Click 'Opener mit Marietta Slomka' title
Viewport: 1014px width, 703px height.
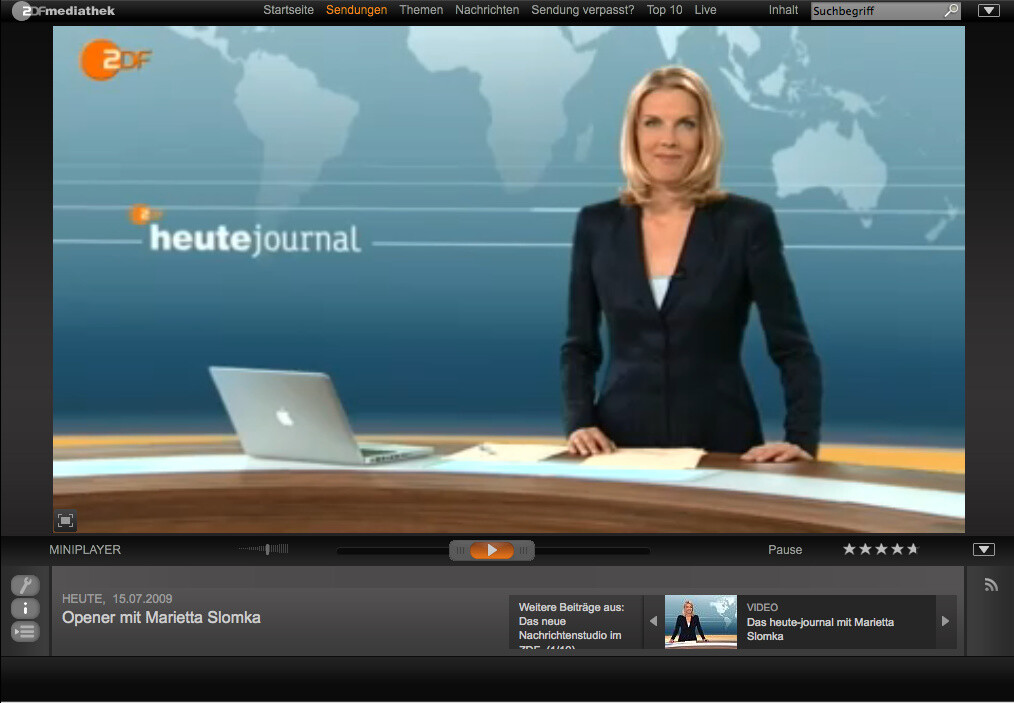point(161,618)
